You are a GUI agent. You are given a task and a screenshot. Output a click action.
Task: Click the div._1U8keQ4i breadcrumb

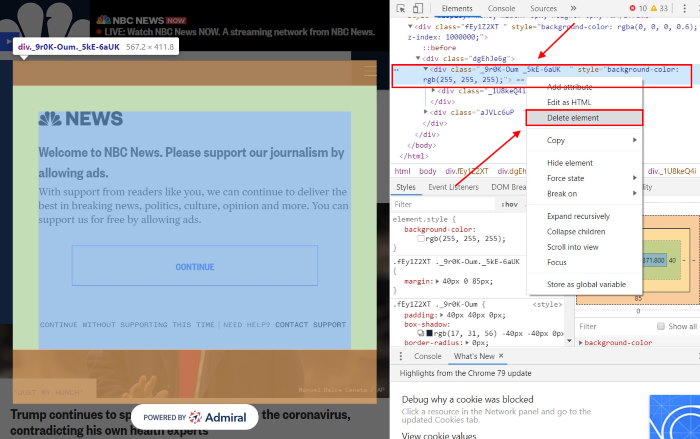(671, 171)
